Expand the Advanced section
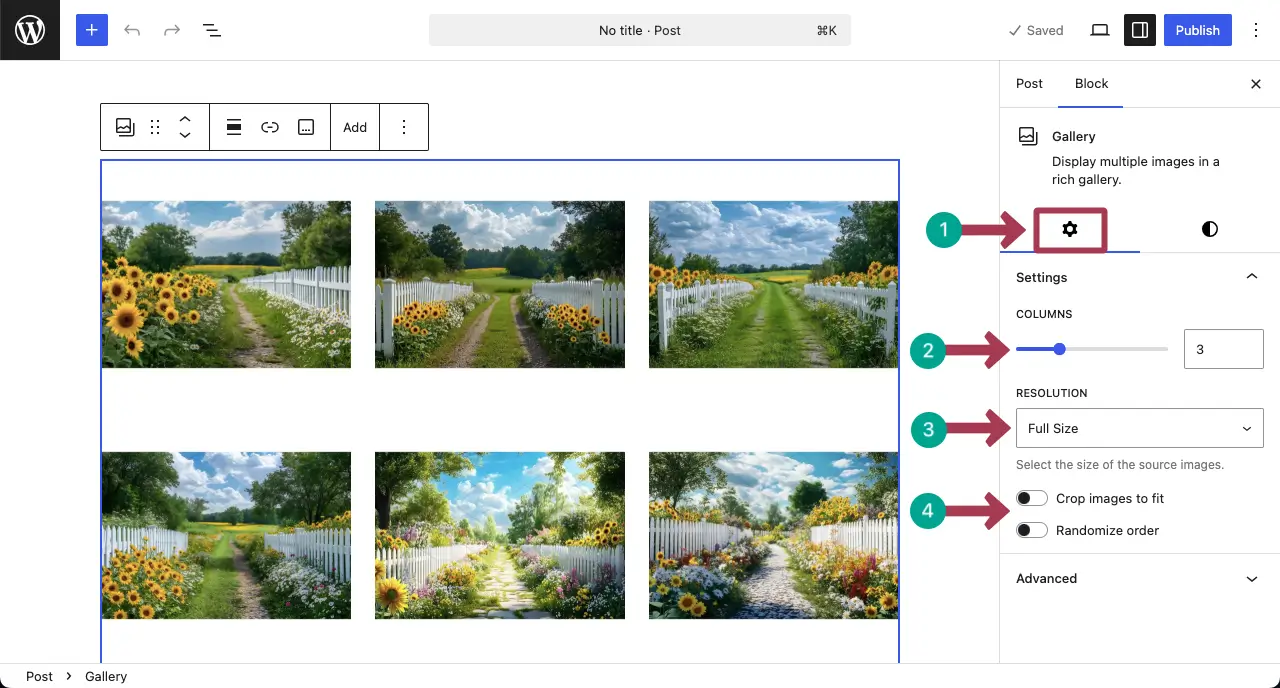The height and width of the screenshot is (688, 1280). [1139, 578]
